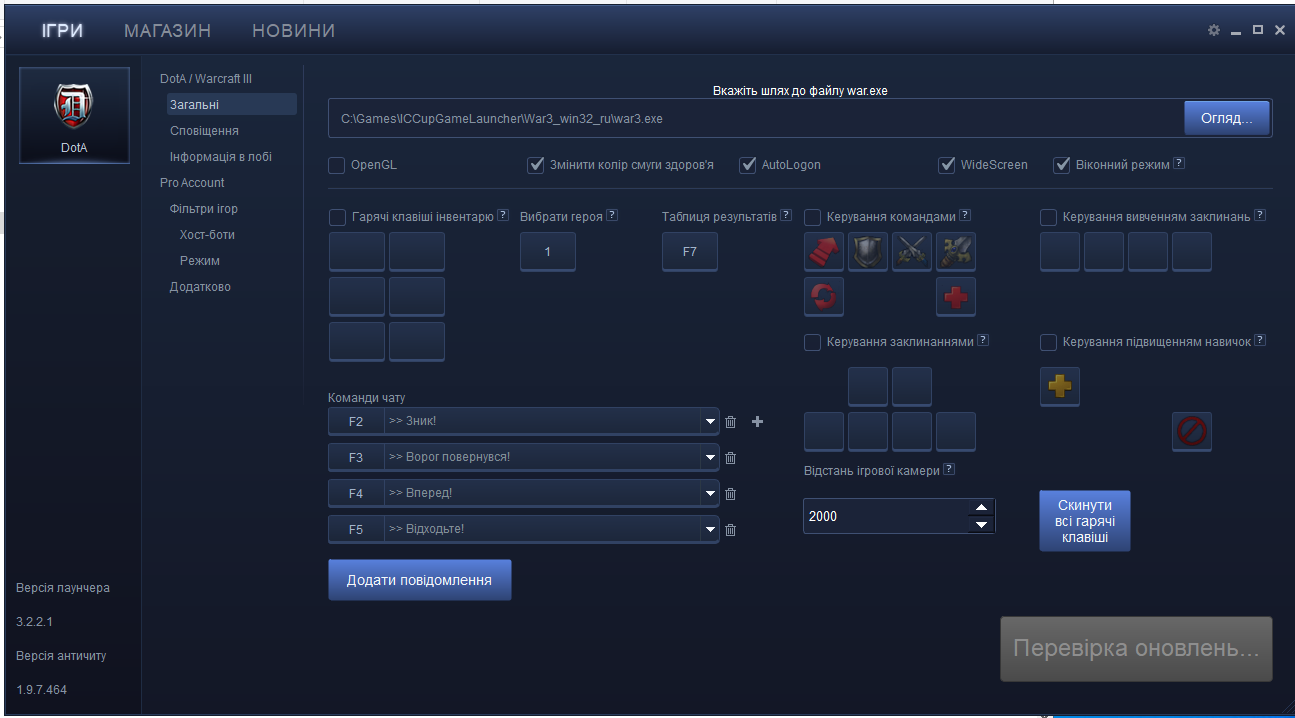Viewport: 1295px width, 718px height.
Task: Delete the F4 'Вперед!' chat command
Action: click(730, 494)
